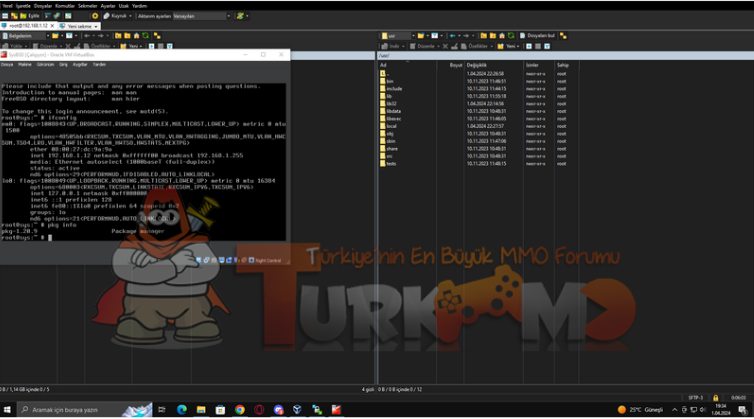Select the tests folder

click(389, 164)
